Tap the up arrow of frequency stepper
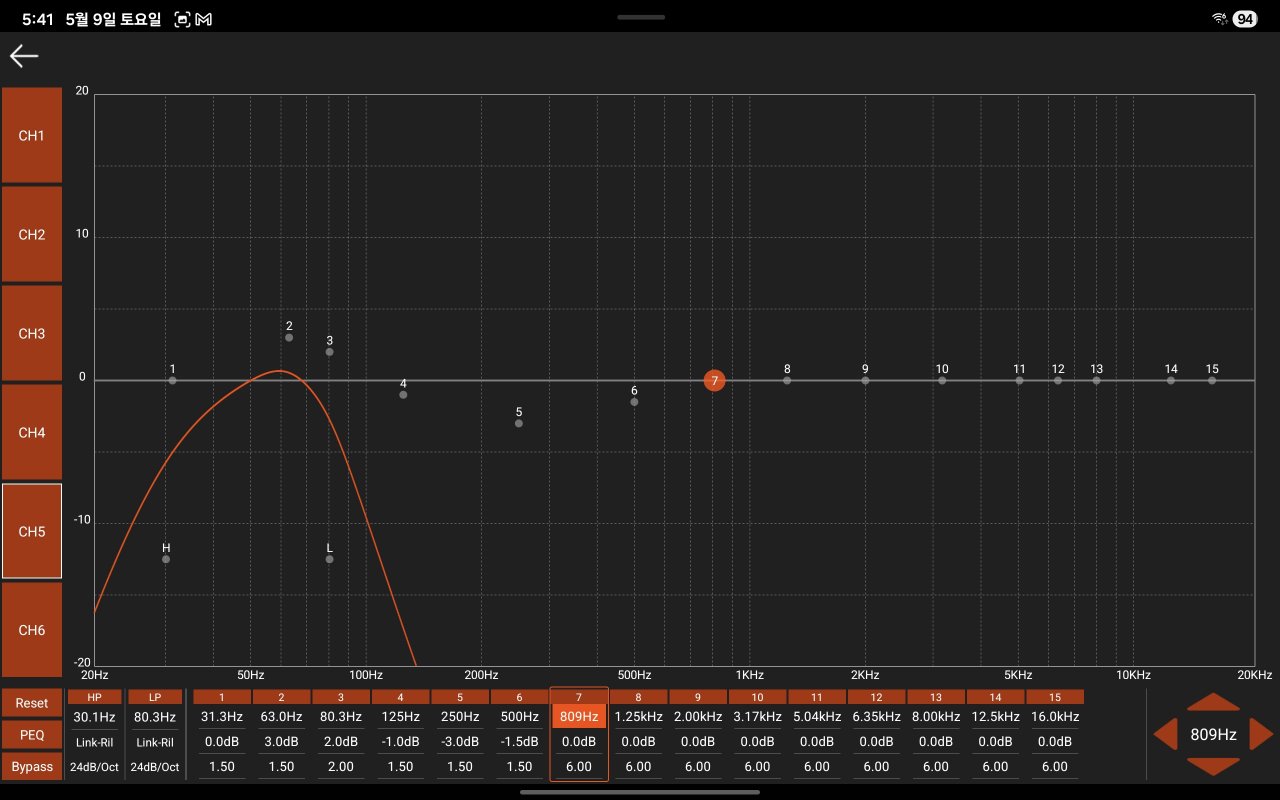This screenshot has height=800, width=1280. tap(1213, 702)
